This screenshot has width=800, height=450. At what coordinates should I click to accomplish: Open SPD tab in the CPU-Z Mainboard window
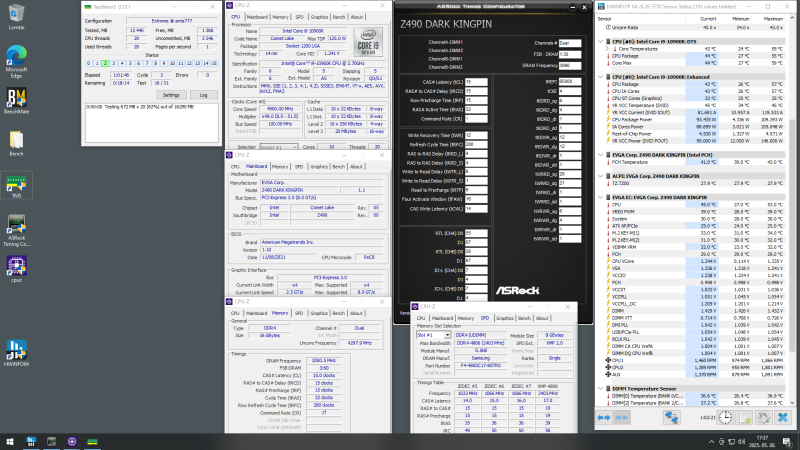pyautogui.click(x=299, y=167)
